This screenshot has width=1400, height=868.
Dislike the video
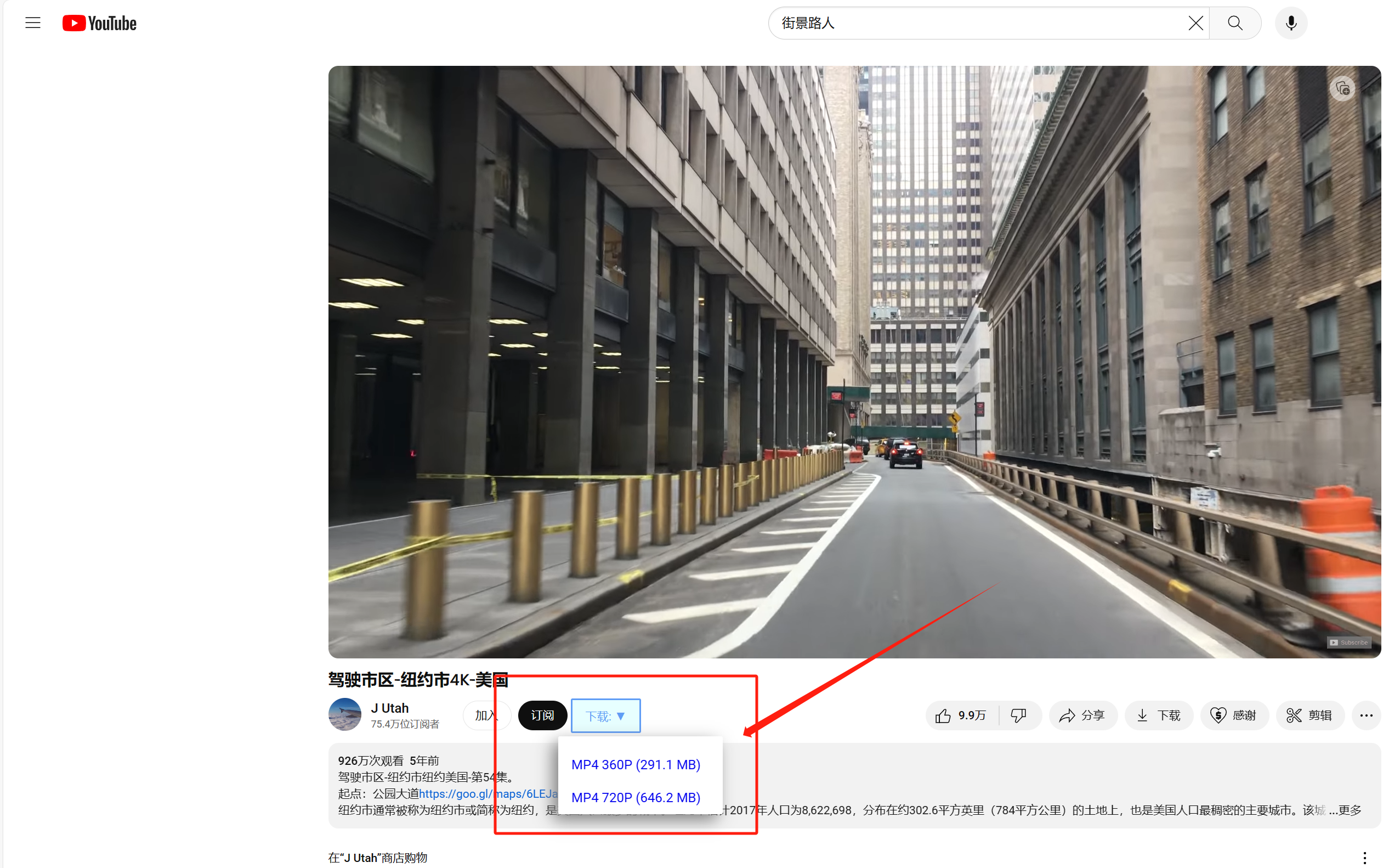[x=1019, y=715]
